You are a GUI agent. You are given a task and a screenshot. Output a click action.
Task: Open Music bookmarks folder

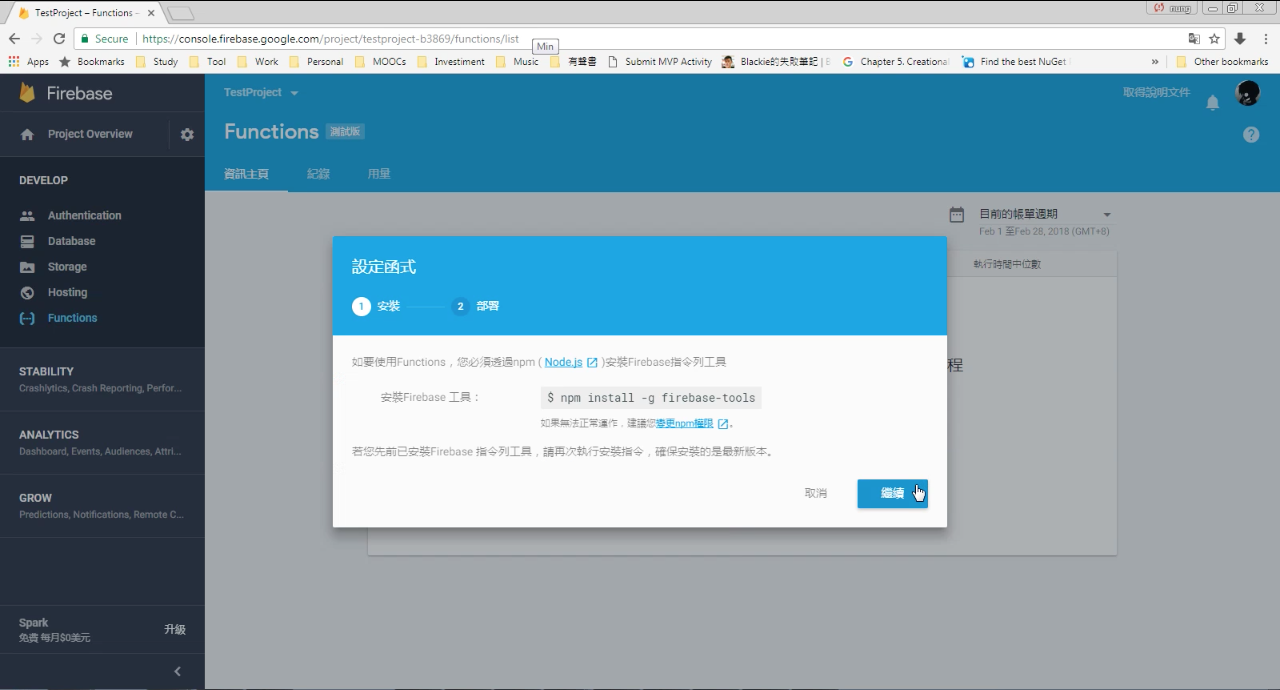(x=518, y=61)
